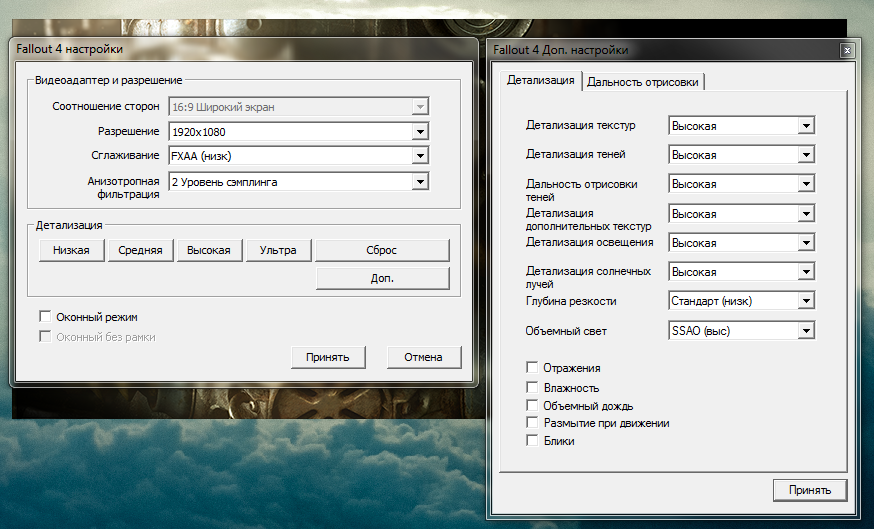Click the Отмена button
The image size is (874, 529).
[x=423, y=357]
